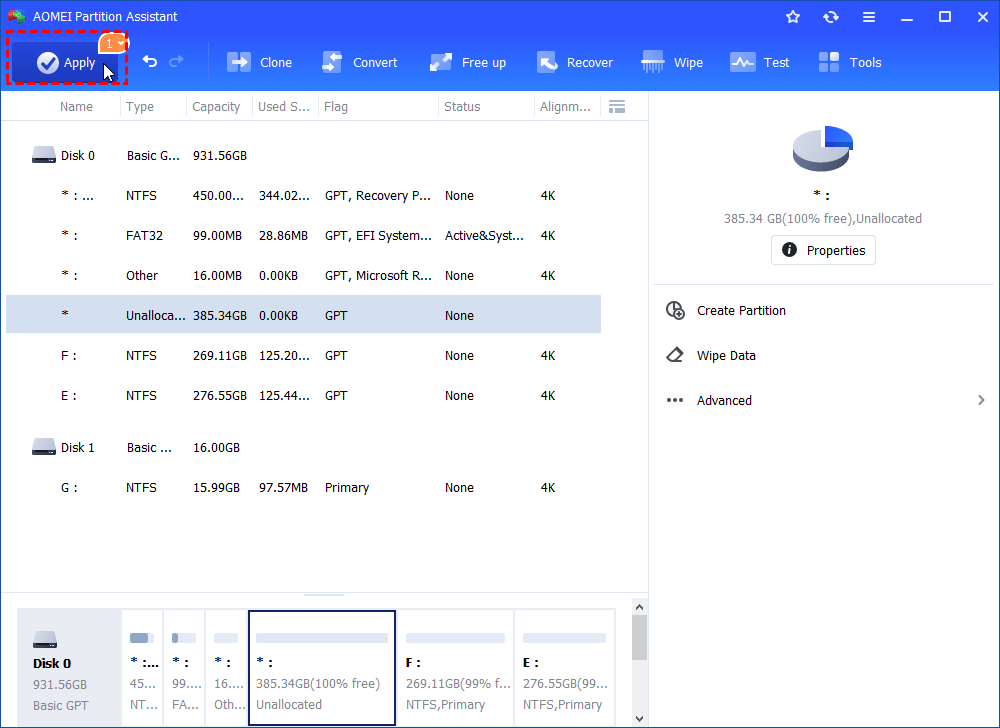Image resolution: width=1000 pixels, height=728 pixels.
Task: Select the NTFS Recovery partition row
Action: 304,196
